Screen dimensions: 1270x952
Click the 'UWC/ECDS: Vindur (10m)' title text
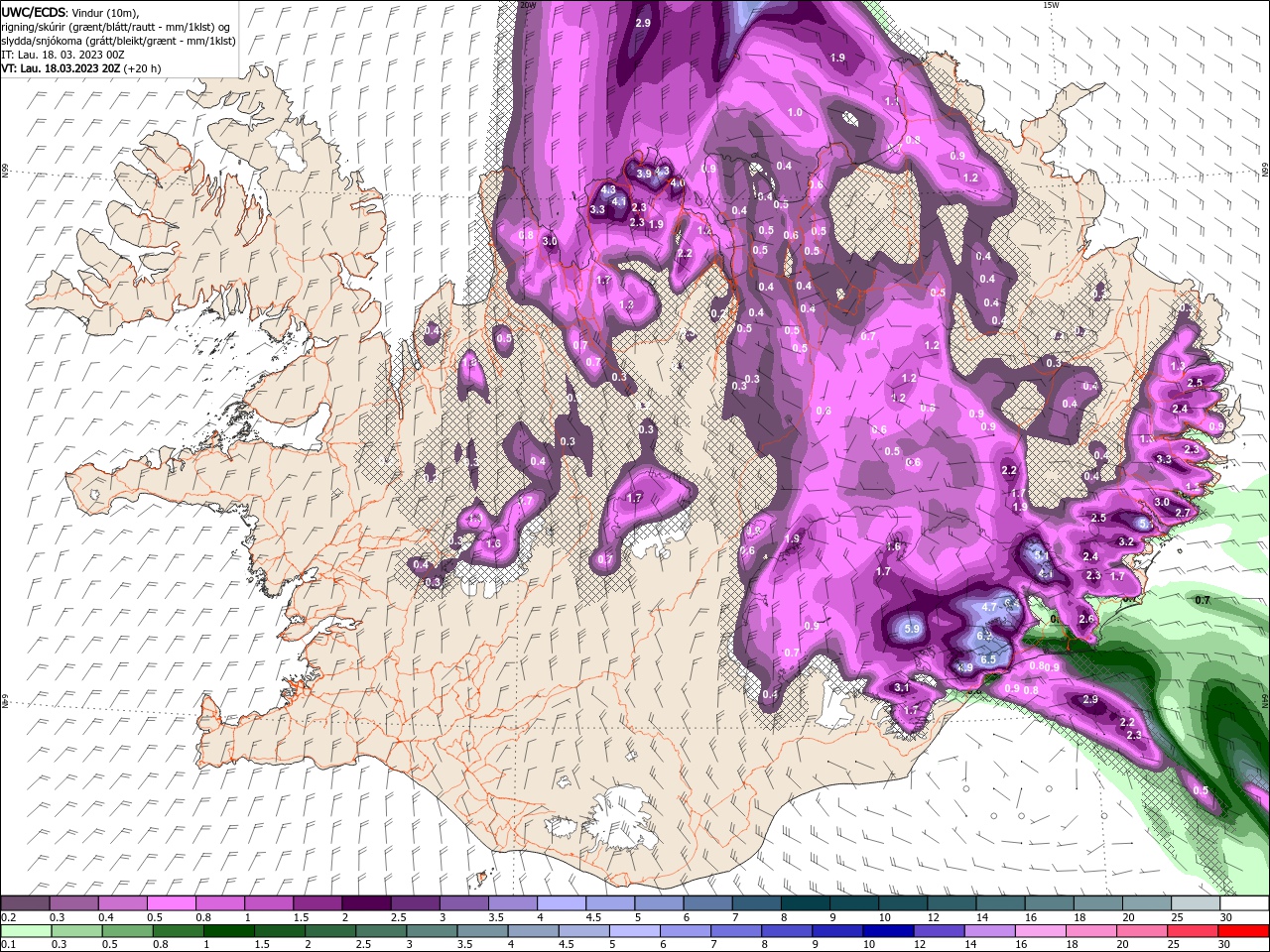(x=71, y=12)
